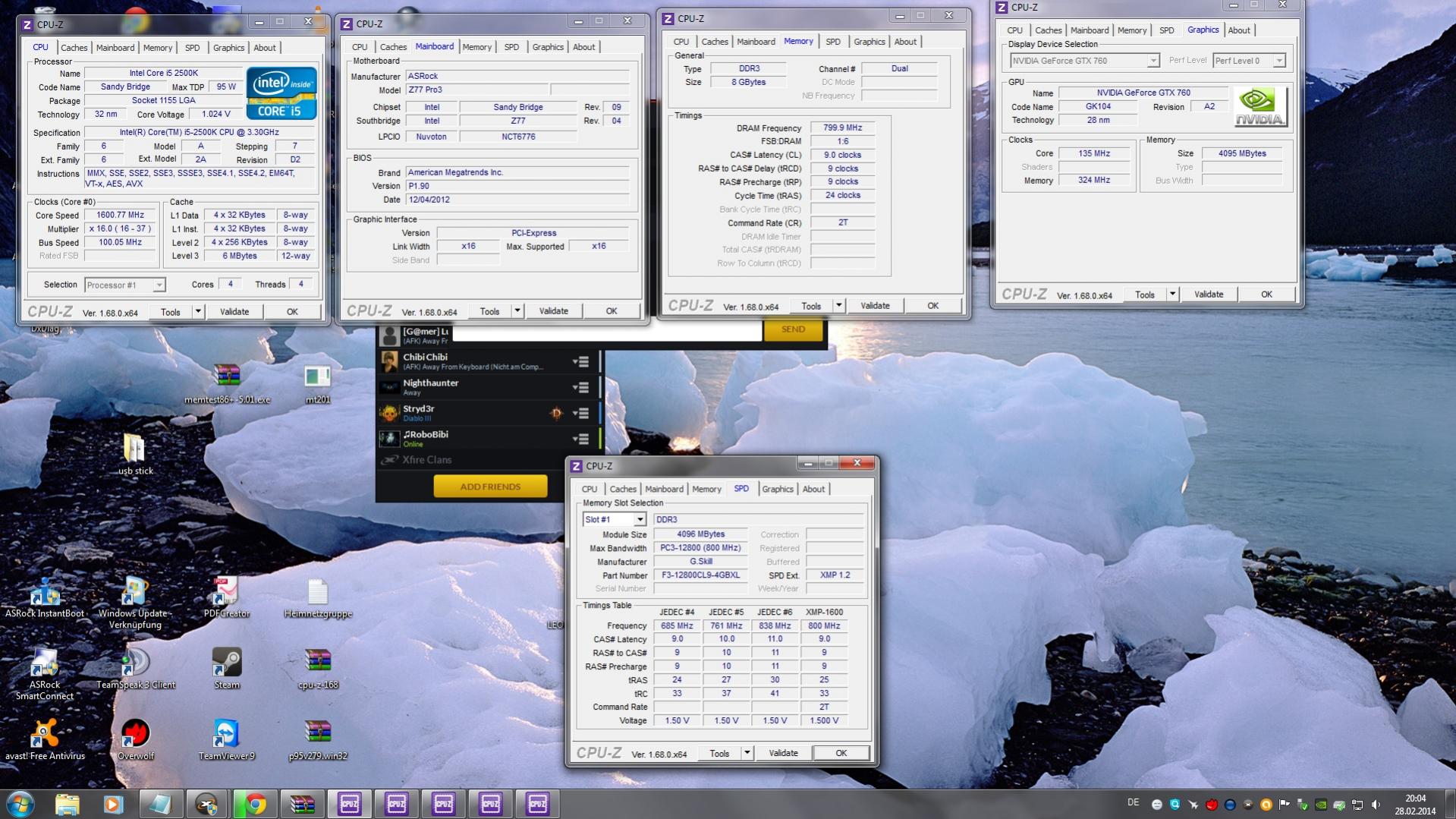1456x819 pixels.
Task: Open the options menu icon for Chibi Chibi
Action: point(580,362)
